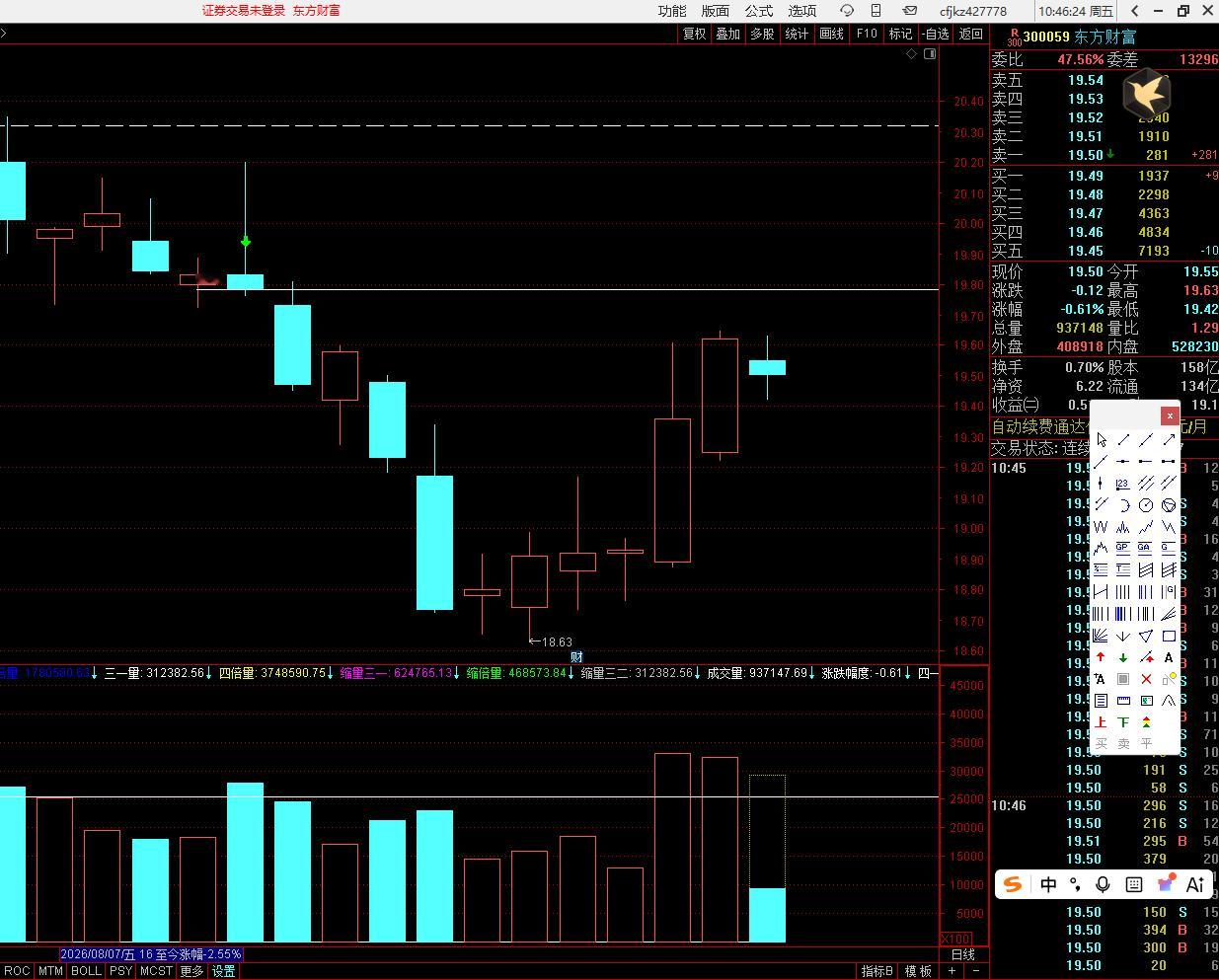Select the percent lines tool

click(1101, 569)
